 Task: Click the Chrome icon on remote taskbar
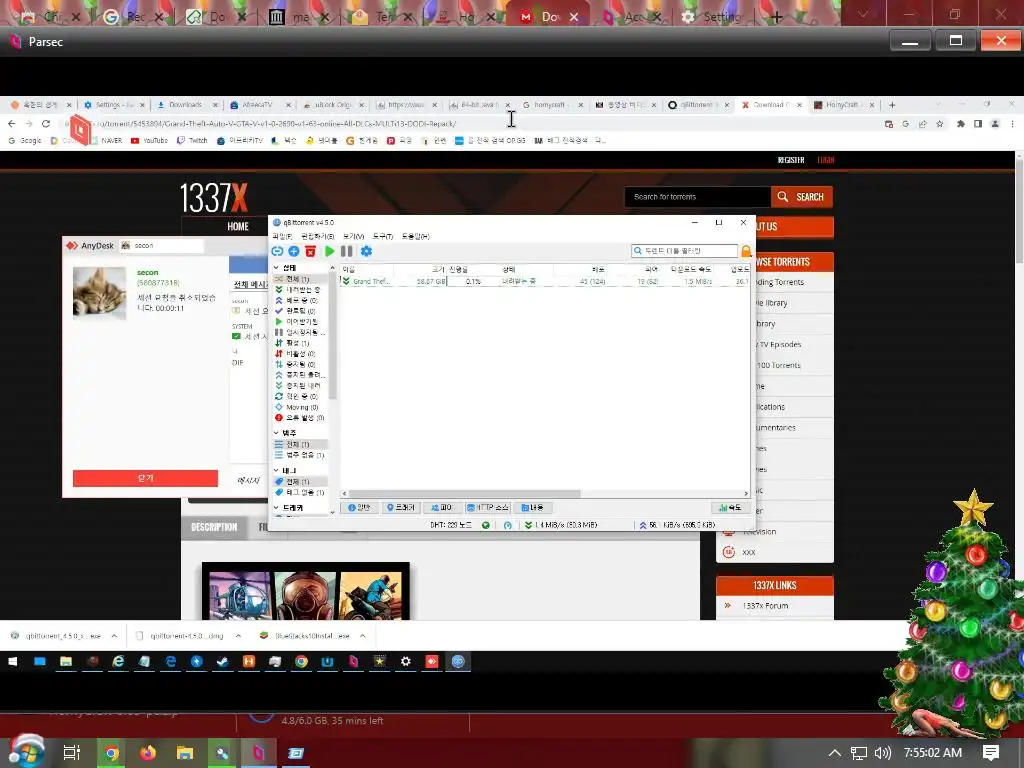[301, 662]
